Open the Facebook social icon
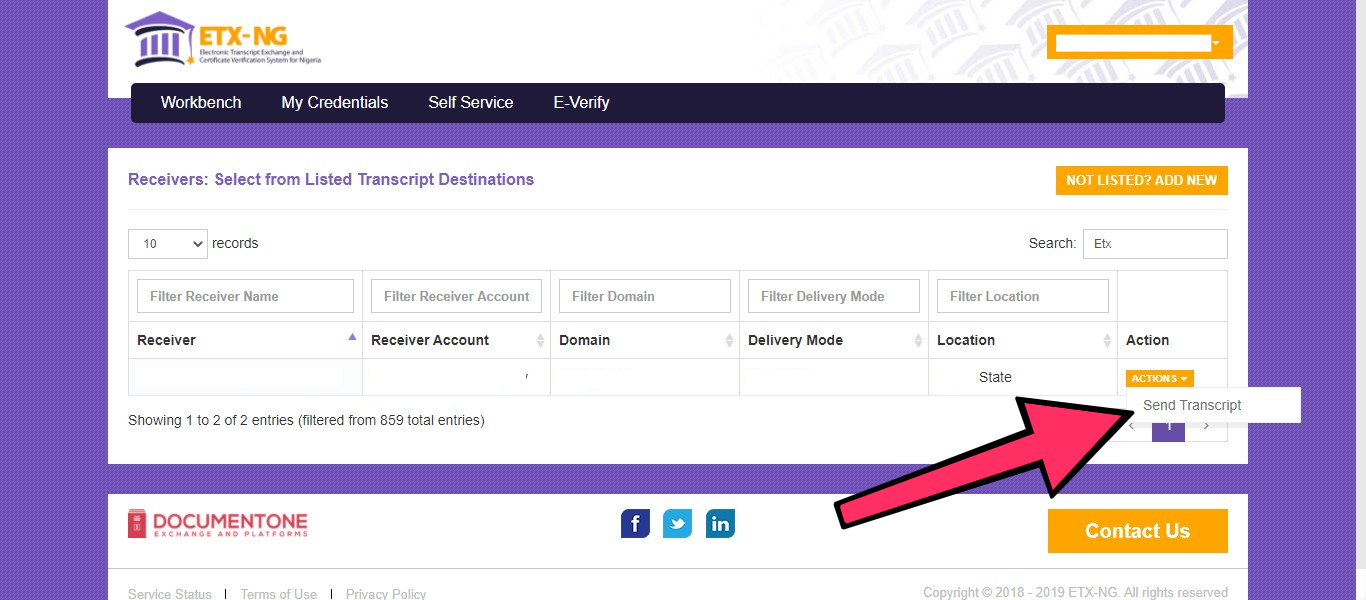The image size is (1366, 600). point(635,522)
